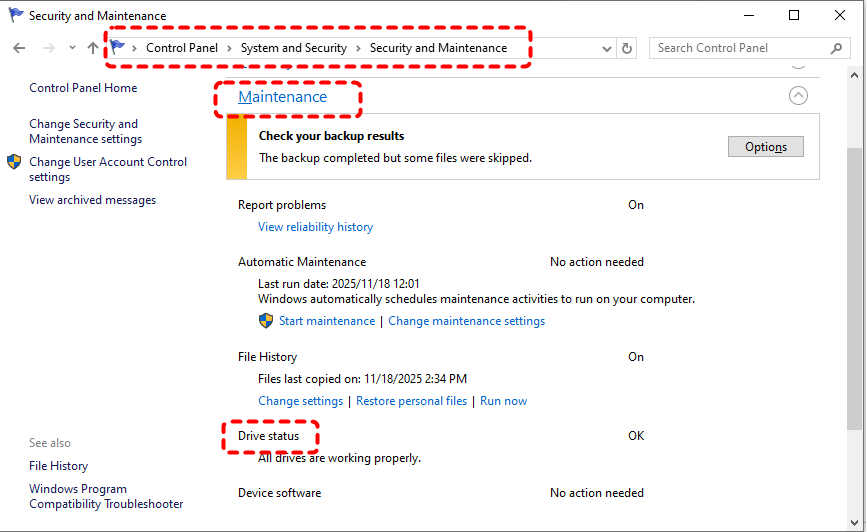
Task: Click the shield icon beside Start maintenance
Action: click(x=266, y=321)
